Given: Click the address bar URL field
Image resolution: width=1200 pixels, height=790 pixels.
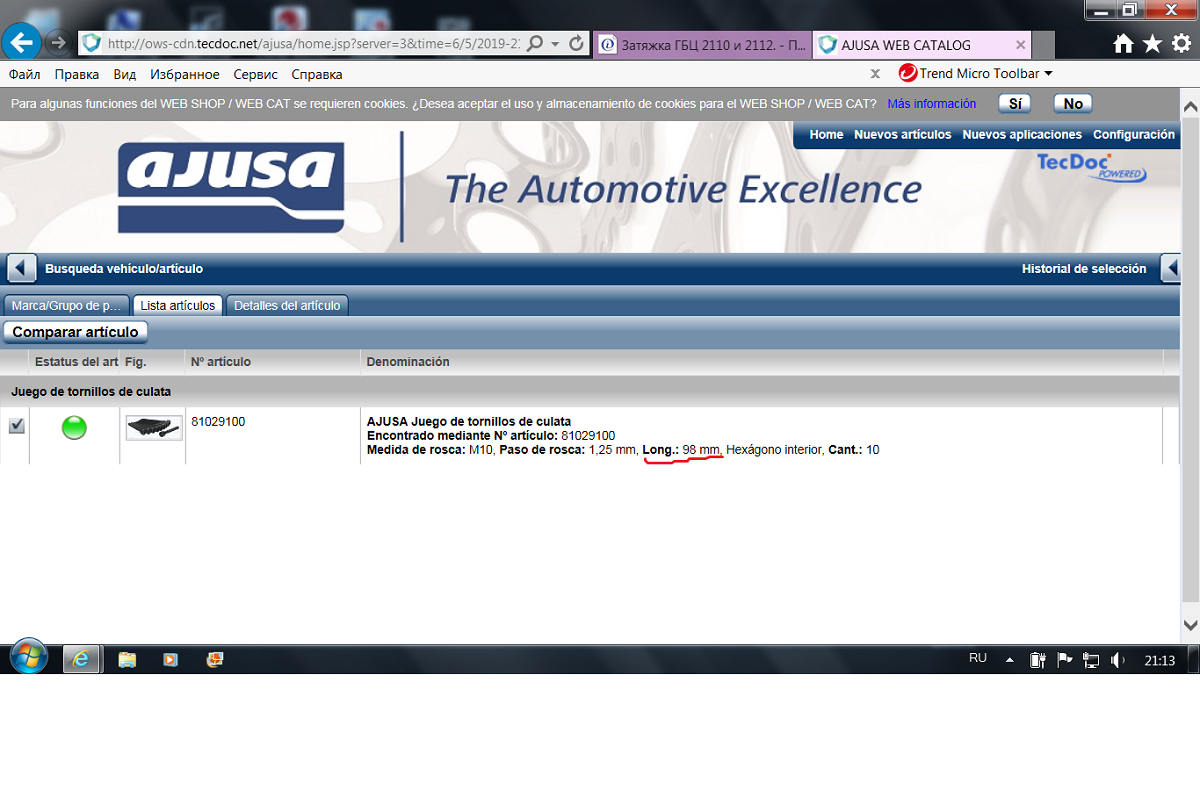Looking at the screenshot, I should (x=313, y=44).
